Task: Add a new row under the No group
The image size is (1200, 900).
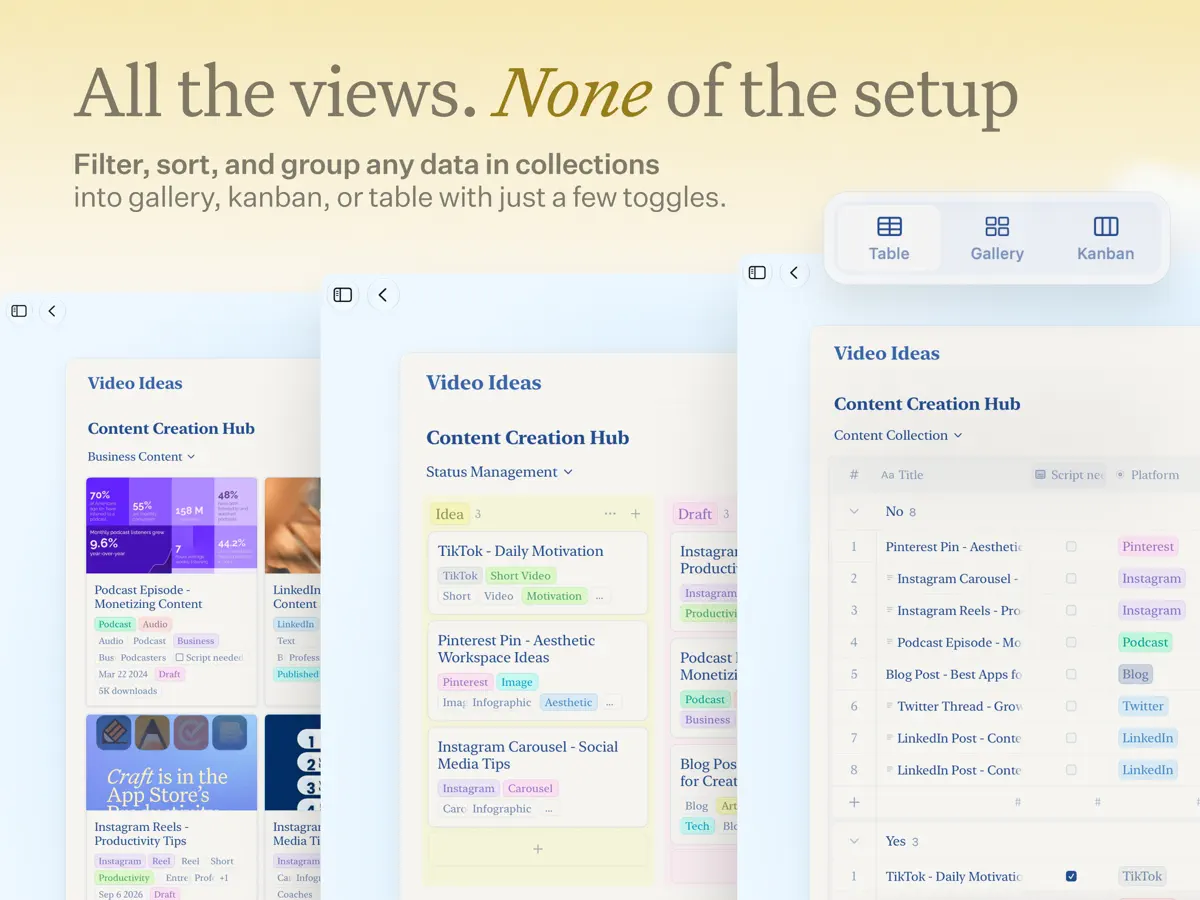Action: [x=854, y=802]
